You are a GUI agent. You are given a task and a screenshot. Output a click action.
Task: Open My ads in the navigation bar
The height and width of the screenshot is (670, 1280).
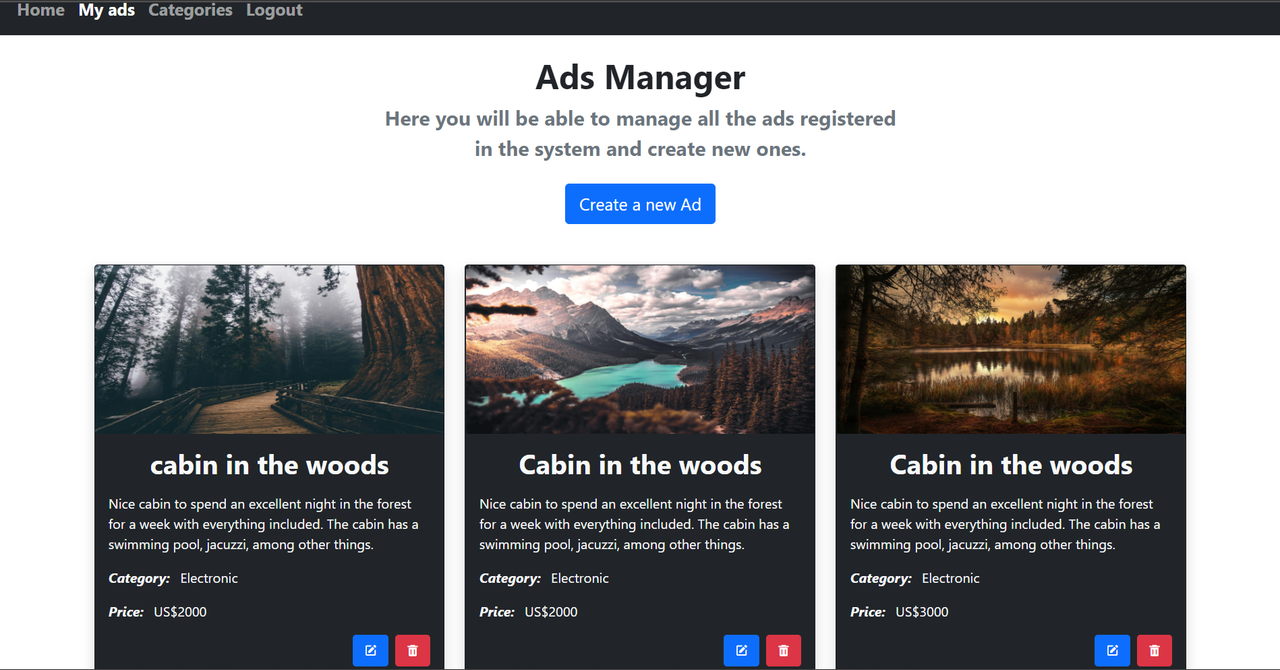107,10
